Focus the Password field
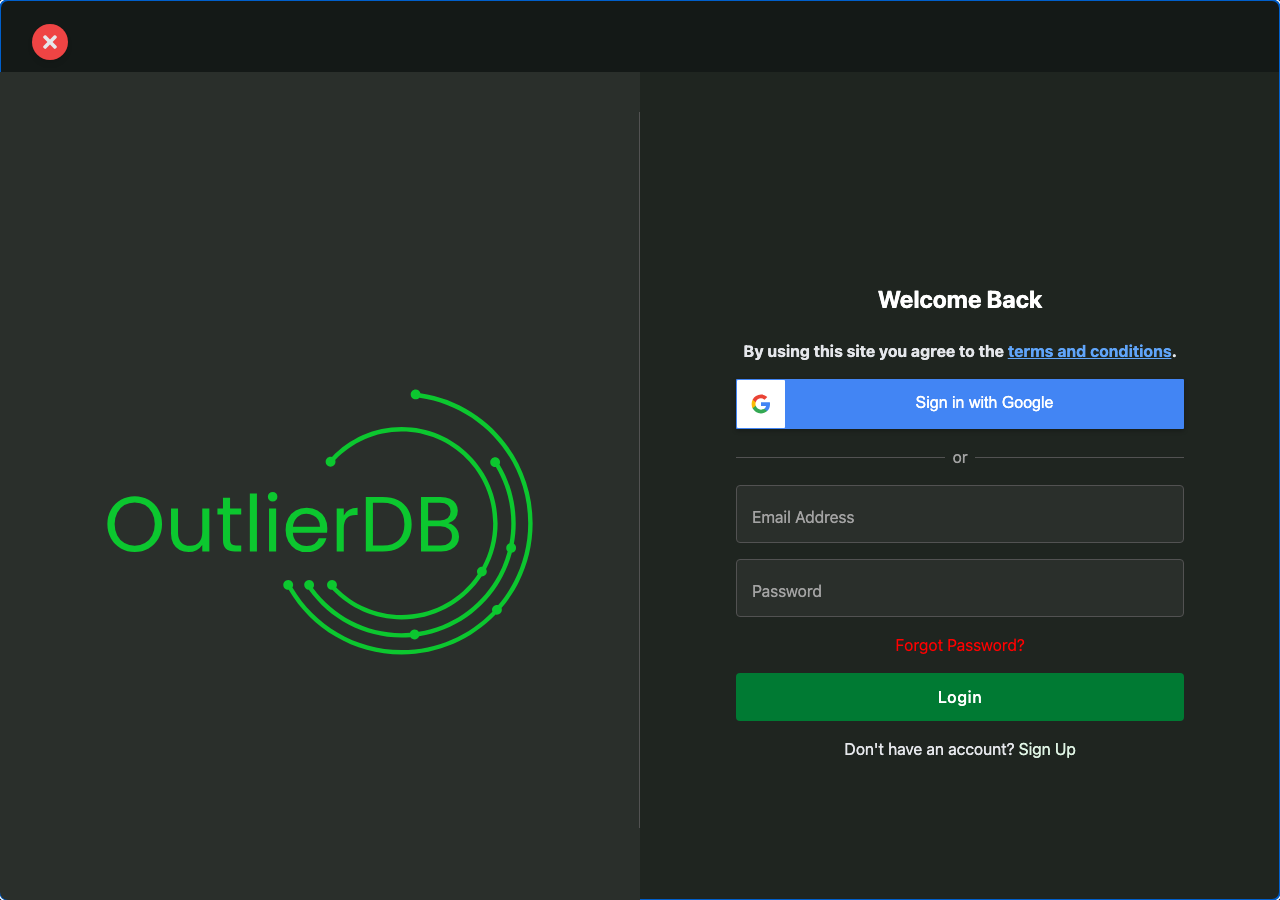The height and width of the screenshot is (900, 1280). pos(960,588)
